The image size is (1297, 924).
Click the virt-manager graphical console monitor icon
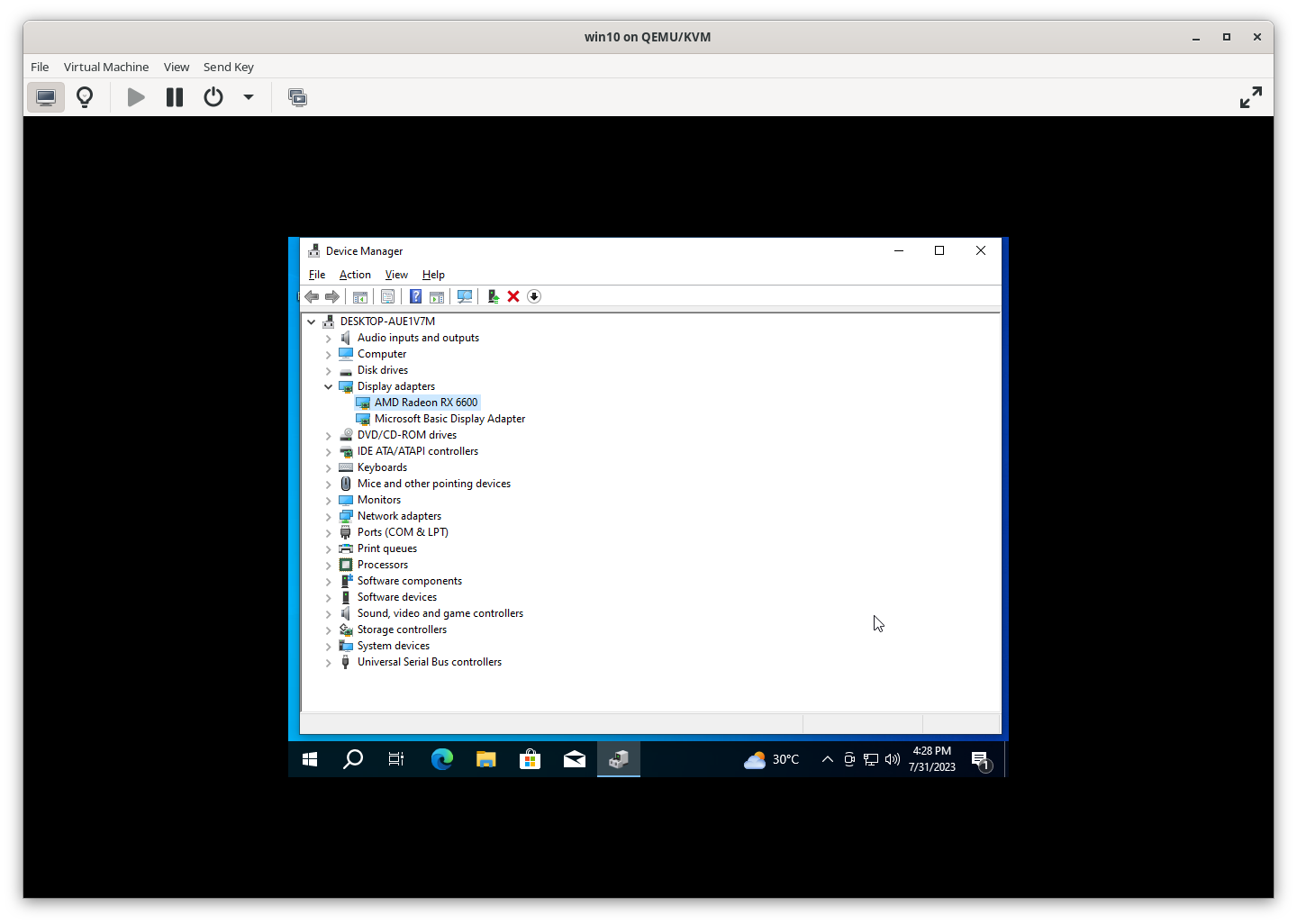coord(46,97)
